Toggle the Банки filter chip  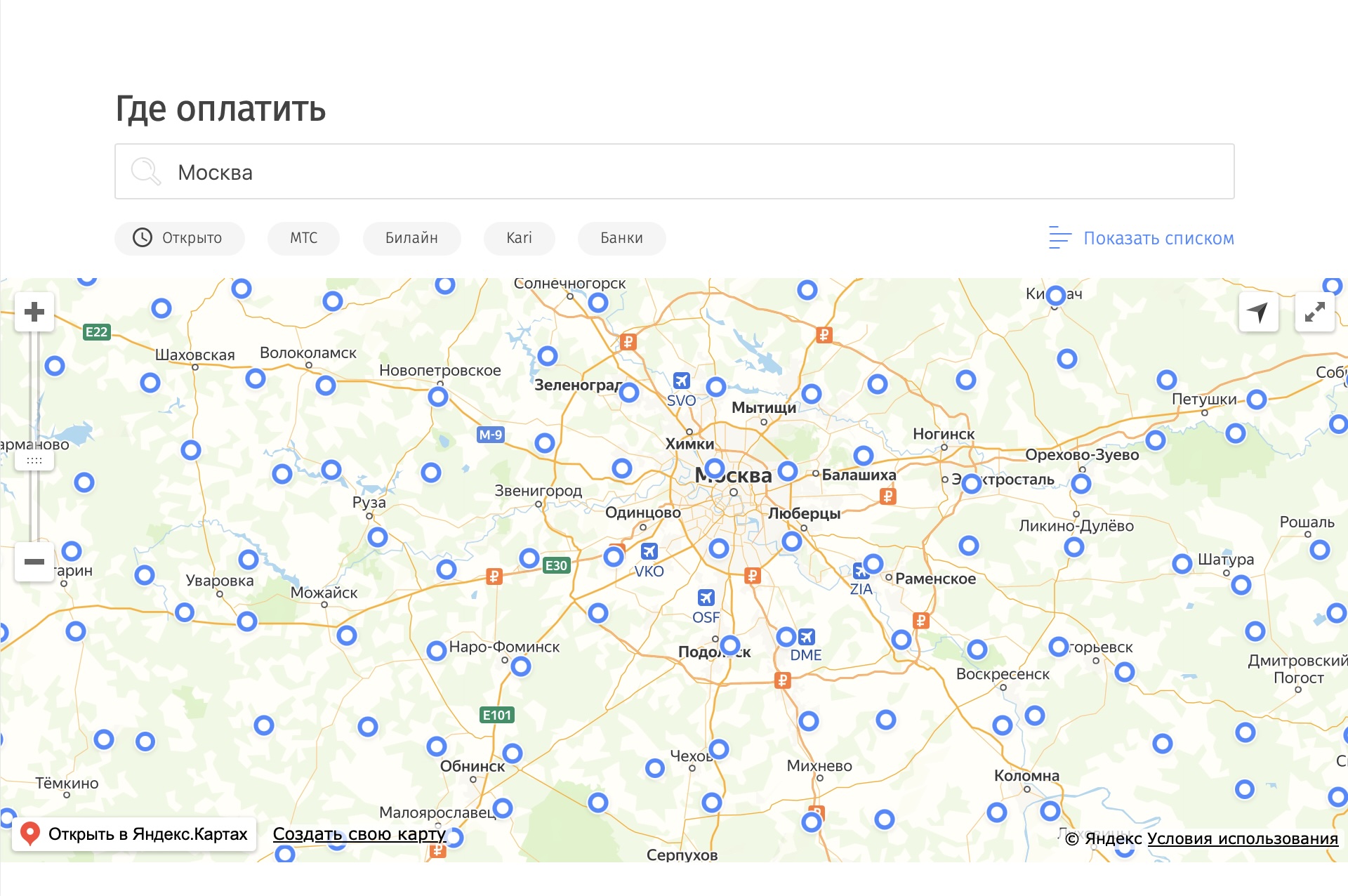click(621, 238)
